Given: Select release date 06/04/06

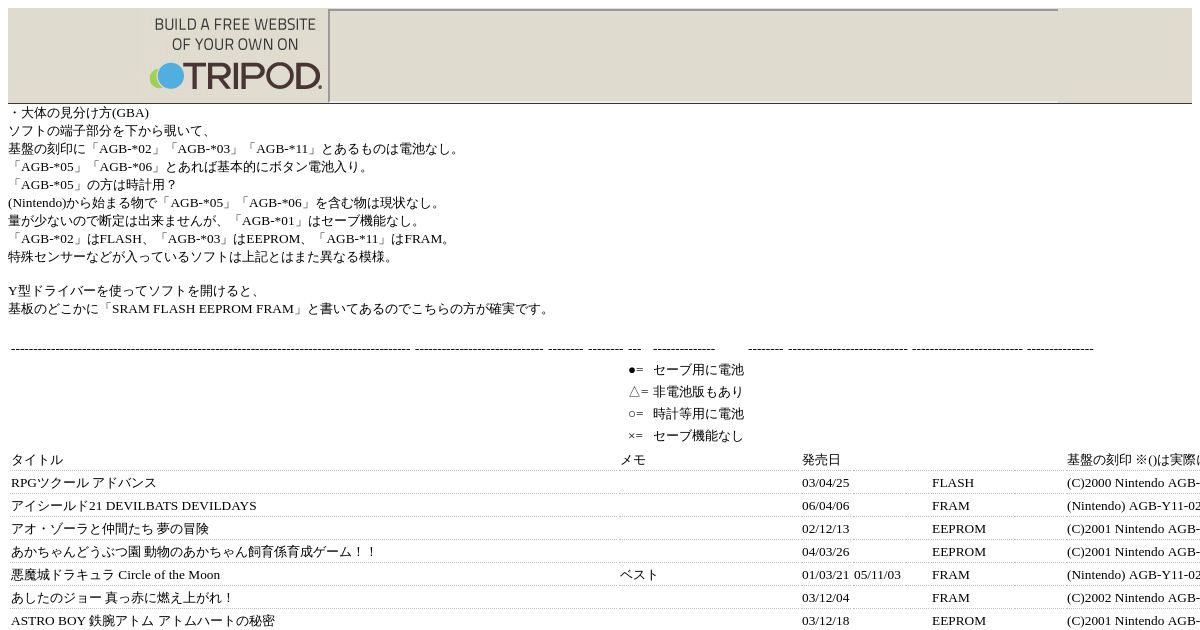Looking at the screenshot, I should 825,506.
